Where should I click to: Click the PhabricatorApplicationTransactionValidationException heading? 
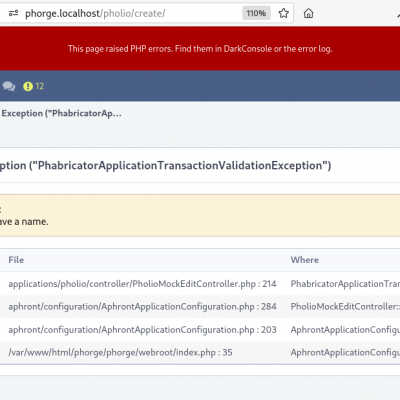[x=165, y=165]
